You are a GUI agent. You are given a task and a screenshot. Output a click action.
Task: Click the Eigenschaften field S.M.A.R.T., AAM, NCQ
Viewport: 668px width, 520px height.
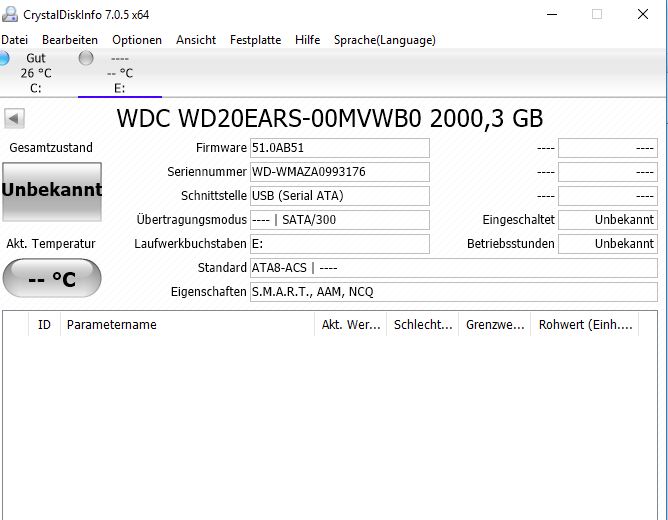(x=454, y=292)
